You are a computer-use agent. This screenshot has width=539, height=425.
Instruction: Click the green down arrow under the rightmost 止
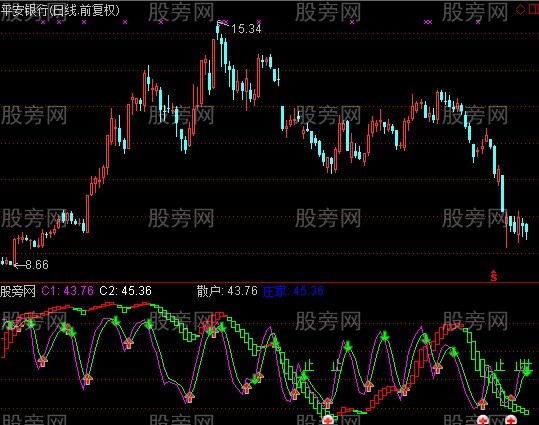click(527, 372)
